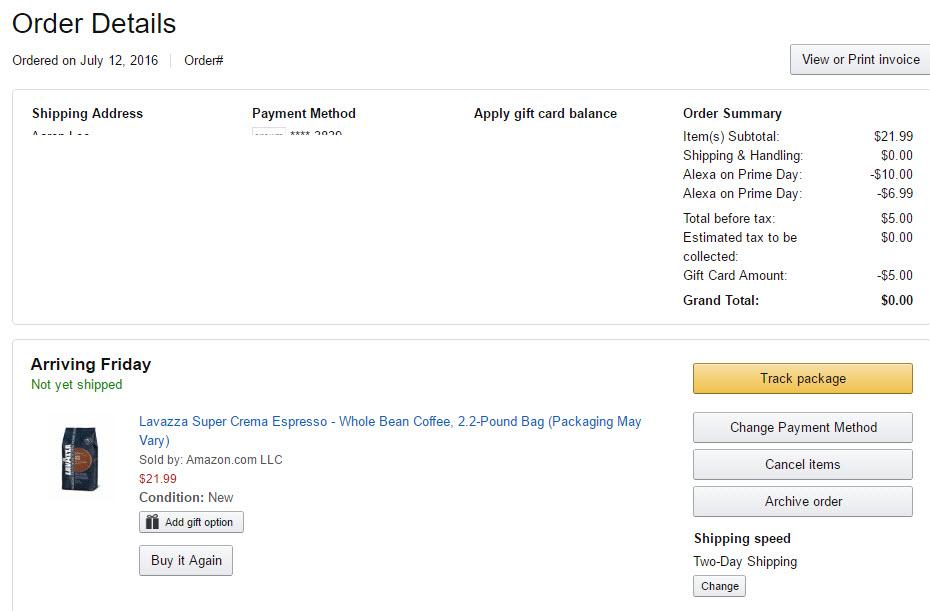Screen dimensions: 930x611
Task: Open the View or Print invoice button
Action: click(860, 60)
